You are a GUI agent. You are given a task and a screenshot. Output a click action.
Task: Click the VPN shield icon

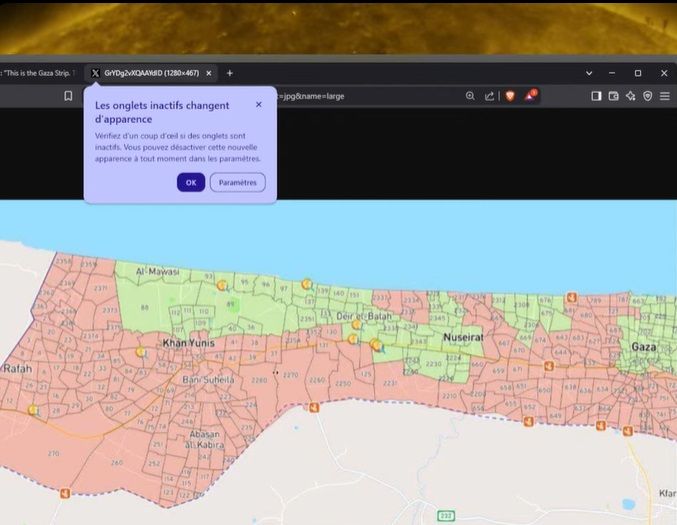click(x=647, y=96)
